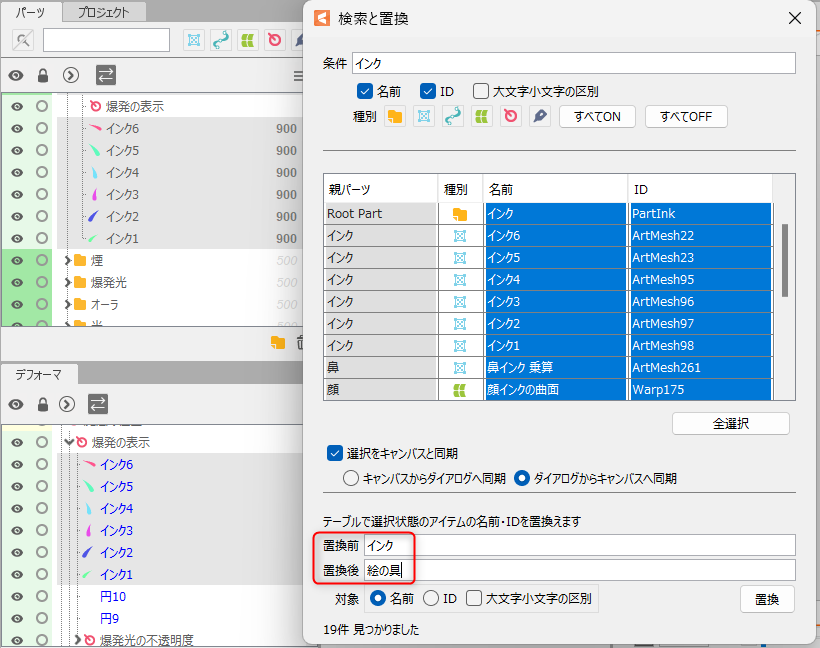Click the lock icon in Deformer panel header
This screenshot has height=648, width=820.
point(43,404)
